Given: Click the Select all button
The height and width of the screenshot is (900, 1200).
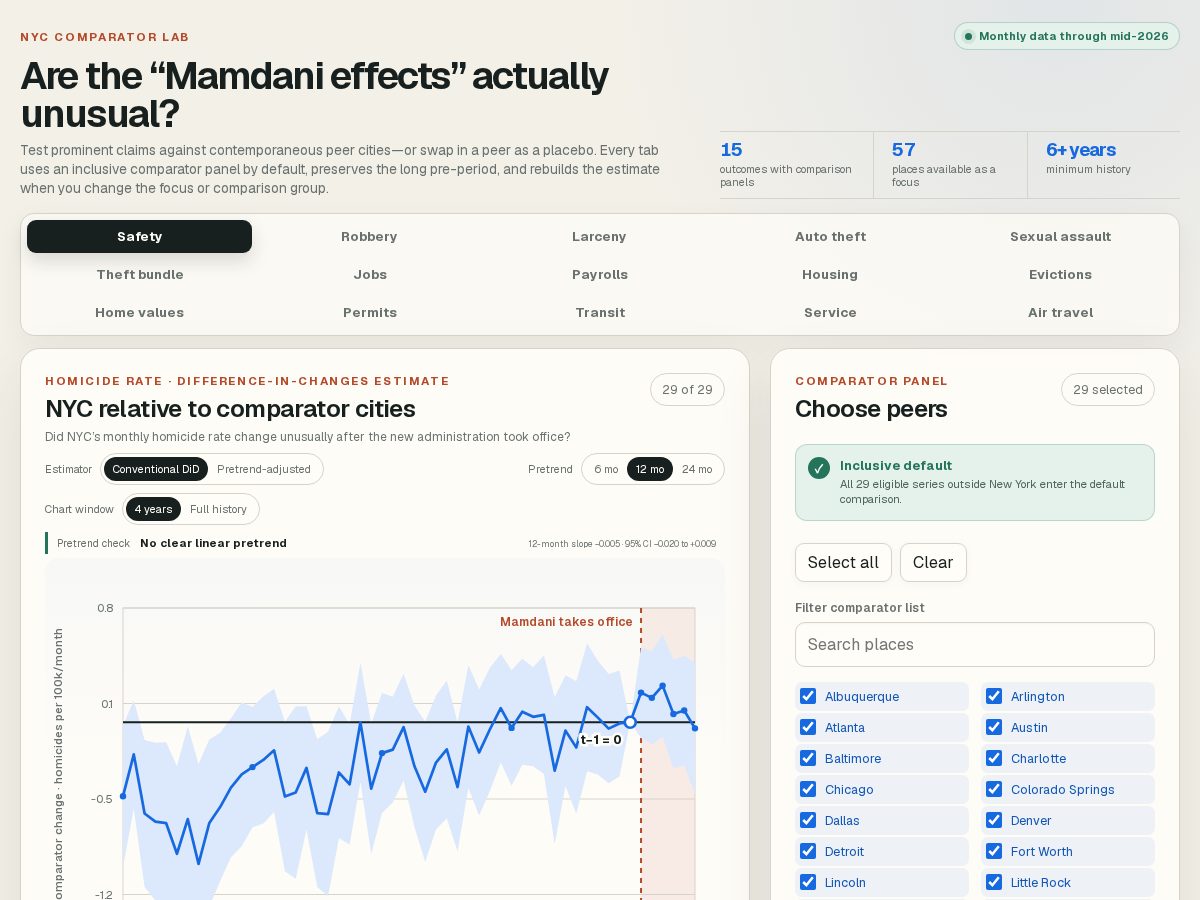Looking at the screenshot, I should [x=843, y=562].
